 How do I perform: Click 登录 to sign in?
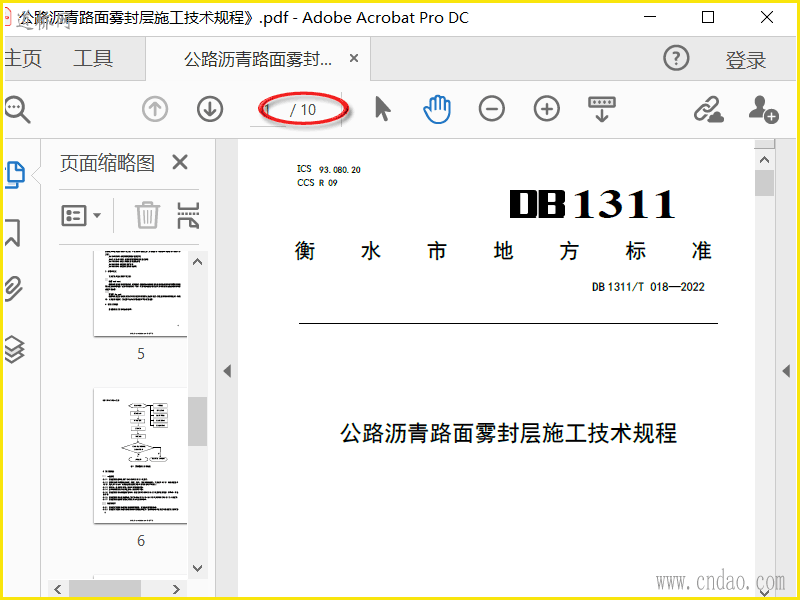click(x=746, y=60)
